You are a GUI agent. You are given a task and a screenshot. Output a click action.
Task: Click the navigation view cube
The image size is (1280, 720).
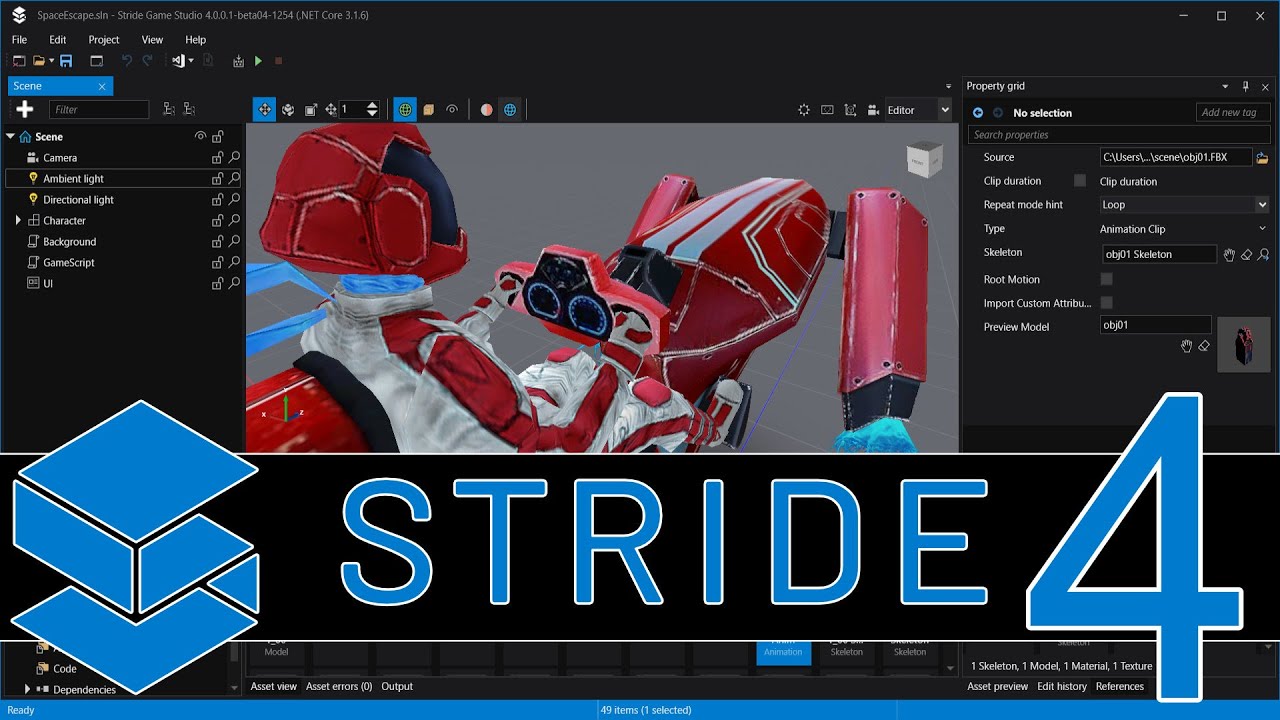coord(923,161)
